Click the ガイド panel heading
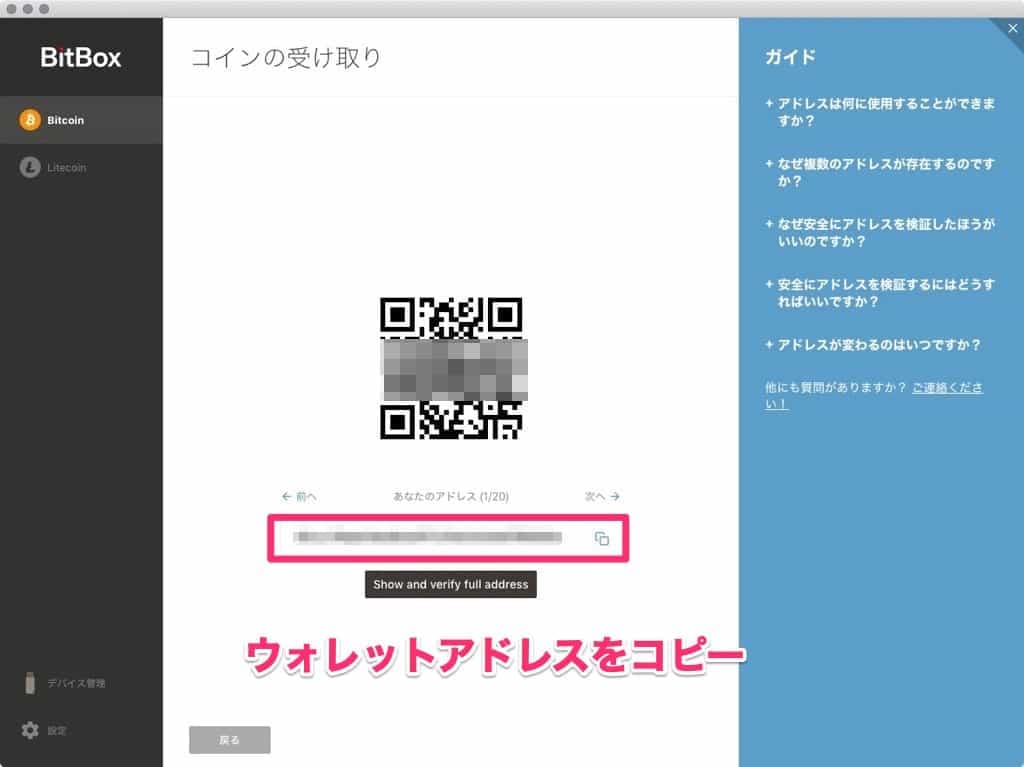The image size is (1024, 767). pos(790,57)
